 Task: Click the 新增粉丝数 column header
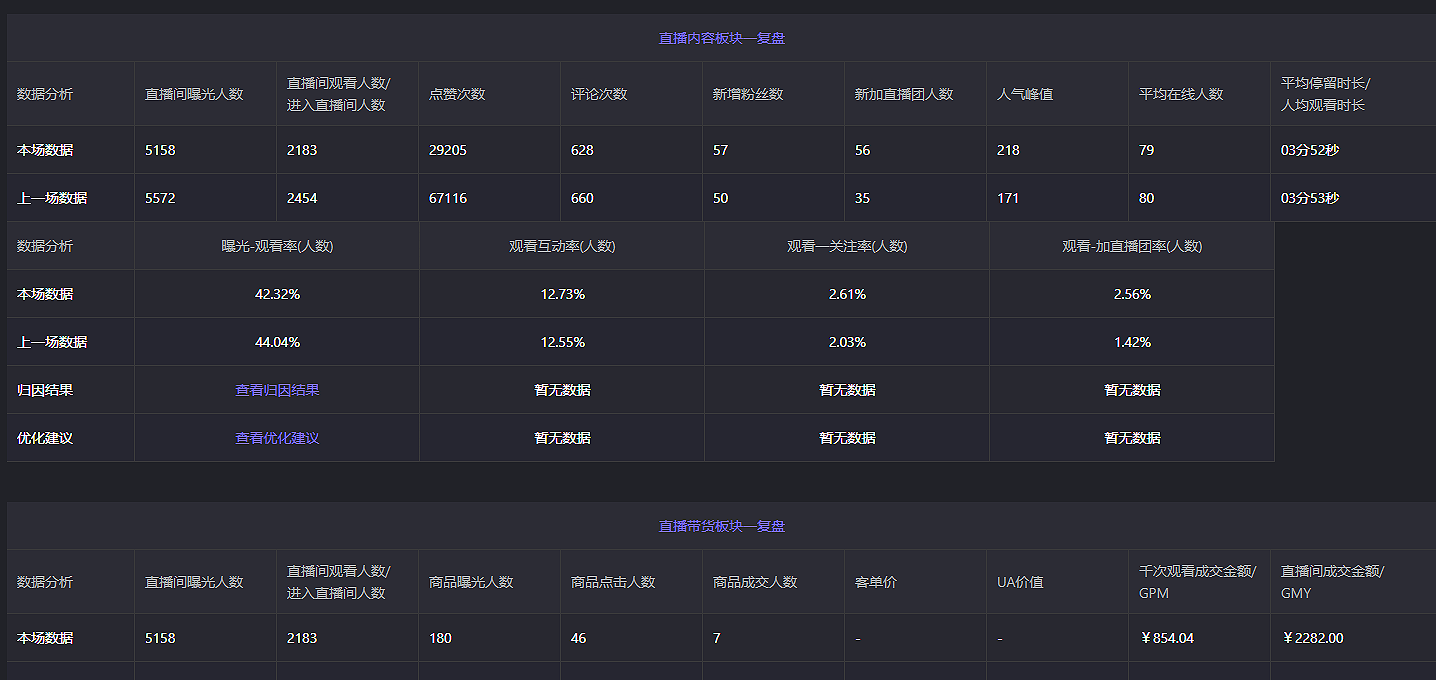pyautogui.click(x=747, y=94)
